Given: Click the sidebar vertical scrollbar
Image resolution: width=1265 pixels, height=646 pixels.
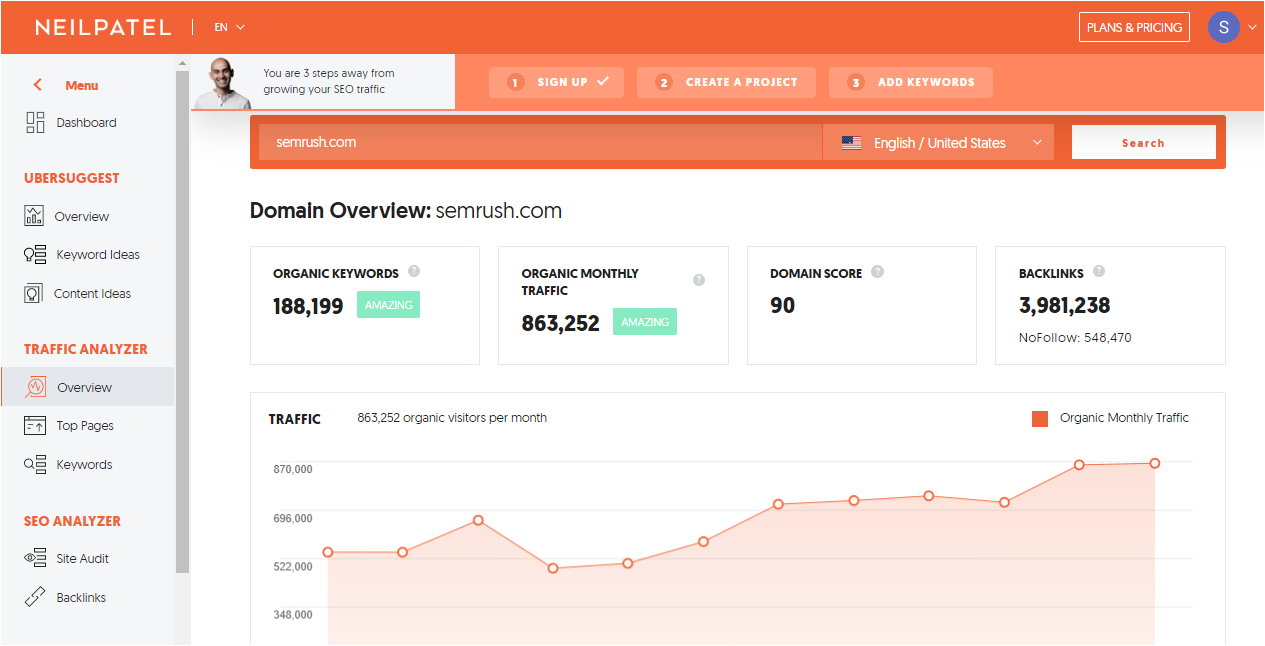Looking at the screenshot, I should point(182,320).
